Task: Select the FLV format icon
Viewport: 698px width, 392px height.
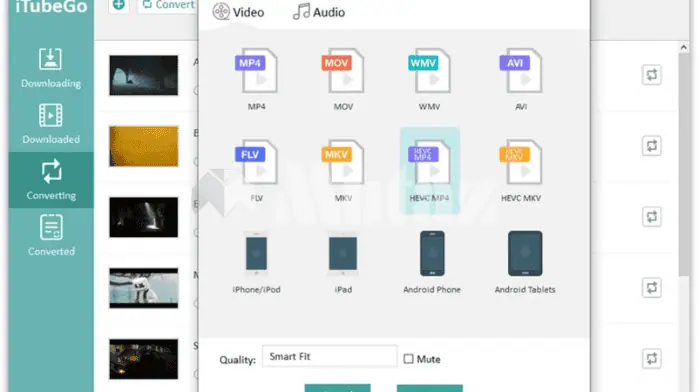Action: [x=256, y=162]
